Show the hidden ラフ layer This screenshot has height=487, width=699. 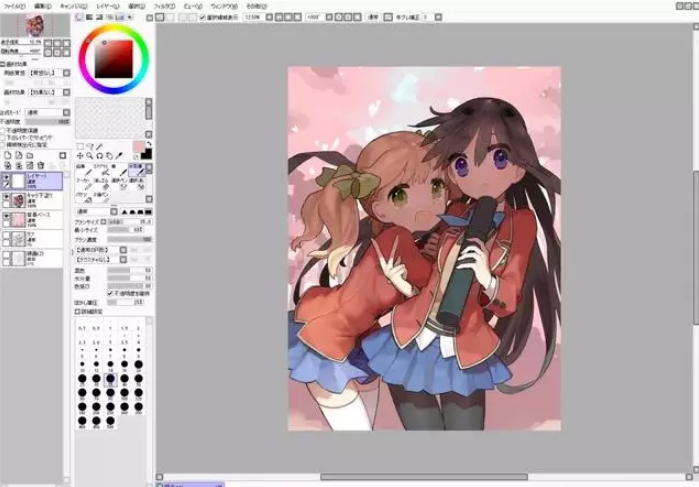tap(6, 235)
